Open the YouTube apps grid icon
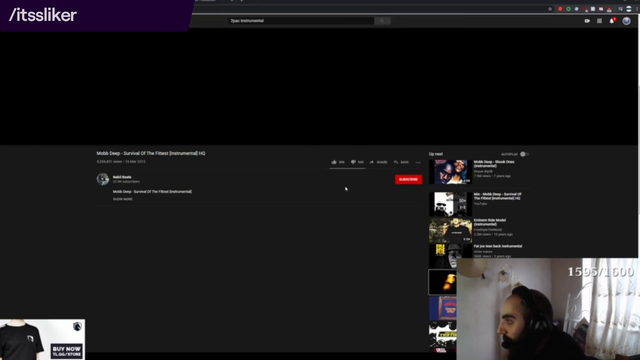The height and width of the screenshot is (360, 640). (599, 21)
